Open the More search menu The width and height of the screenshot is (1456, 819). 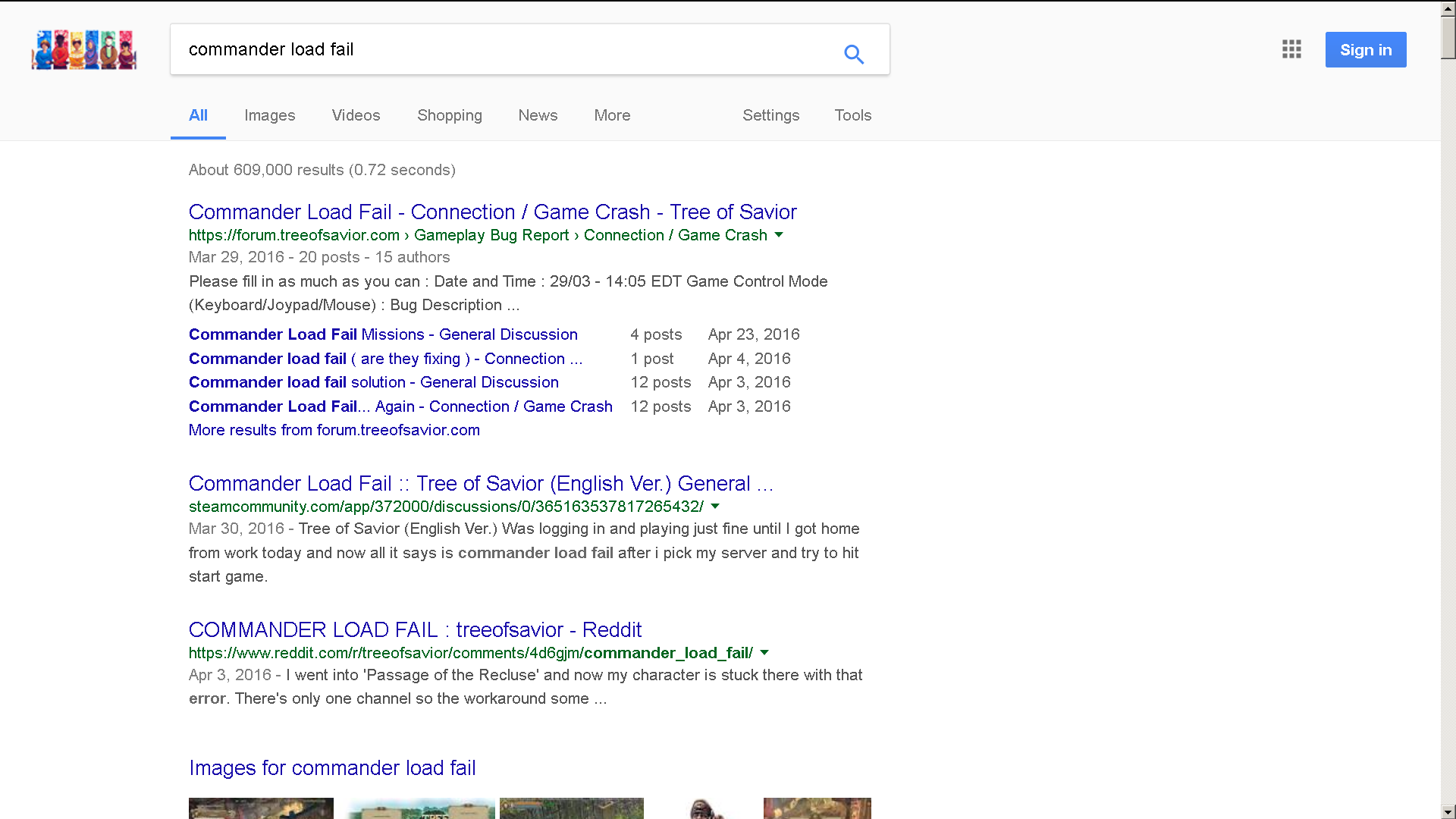pos(612,115)
